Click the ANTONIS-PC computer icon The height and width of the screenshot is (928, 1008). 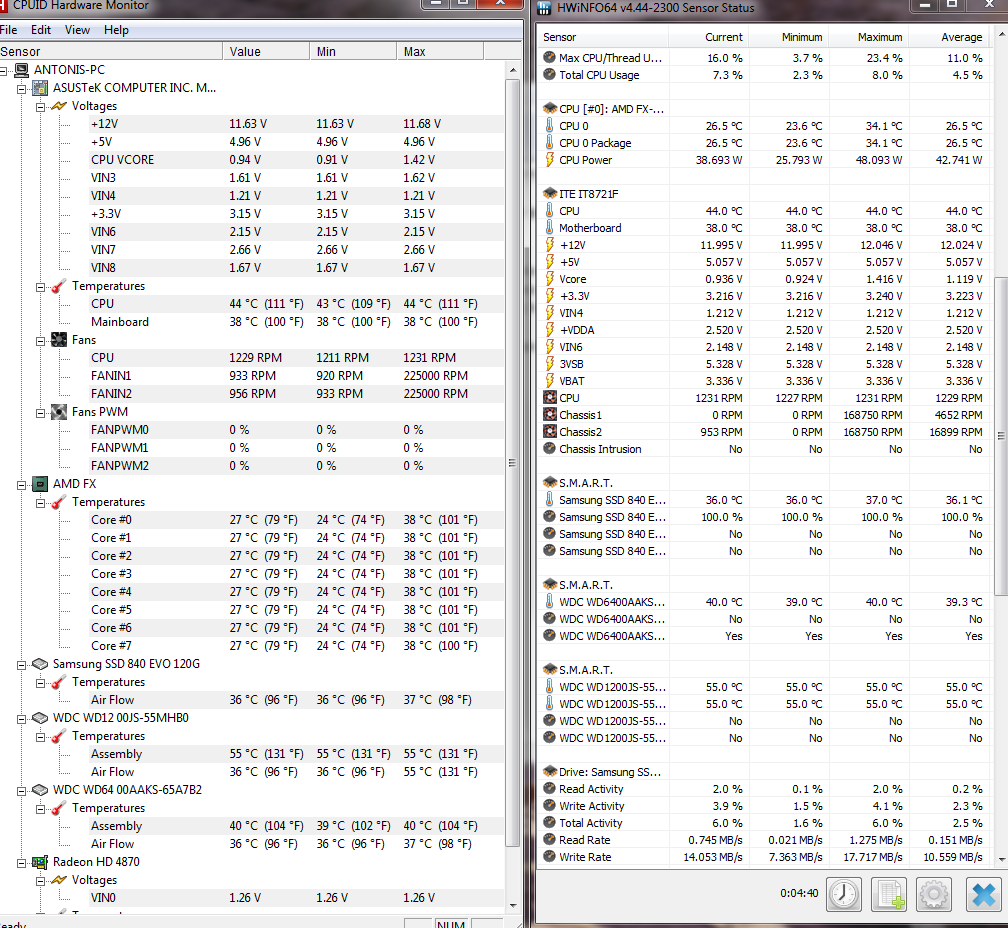[x=21, y=69]
